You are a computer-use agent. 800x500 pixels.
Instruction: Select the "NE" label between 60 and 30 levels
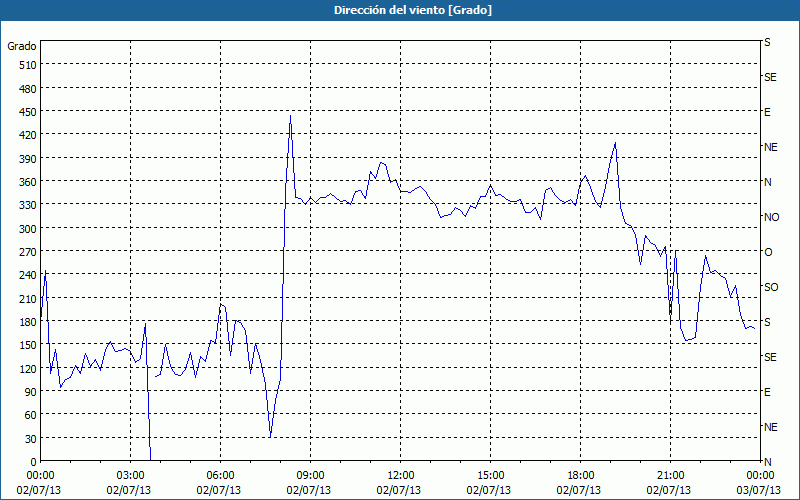(770, 427)
